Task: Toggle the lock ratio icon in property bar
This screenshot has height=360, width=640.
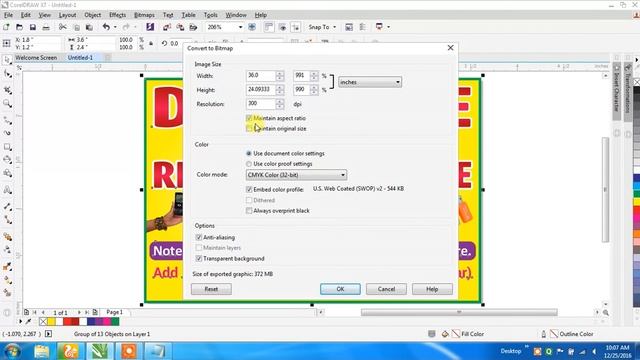Action: coord(151,43)
